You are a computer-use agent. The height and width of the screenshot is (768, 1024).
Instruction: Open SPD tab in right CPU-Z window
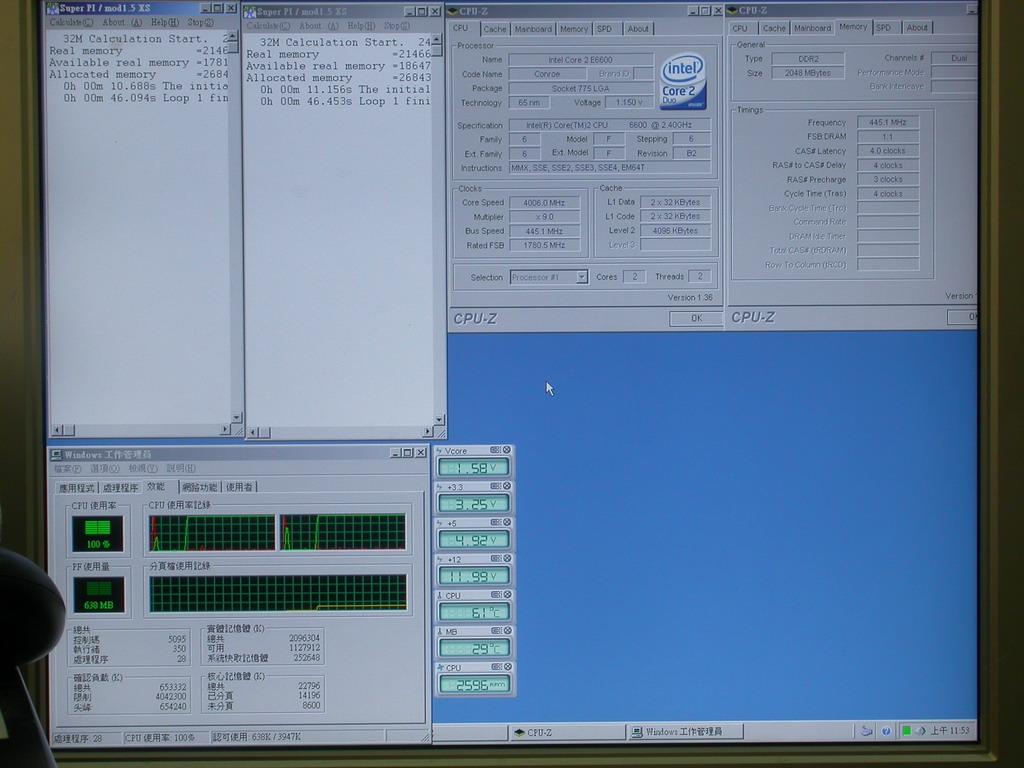(x=884, y=27)
